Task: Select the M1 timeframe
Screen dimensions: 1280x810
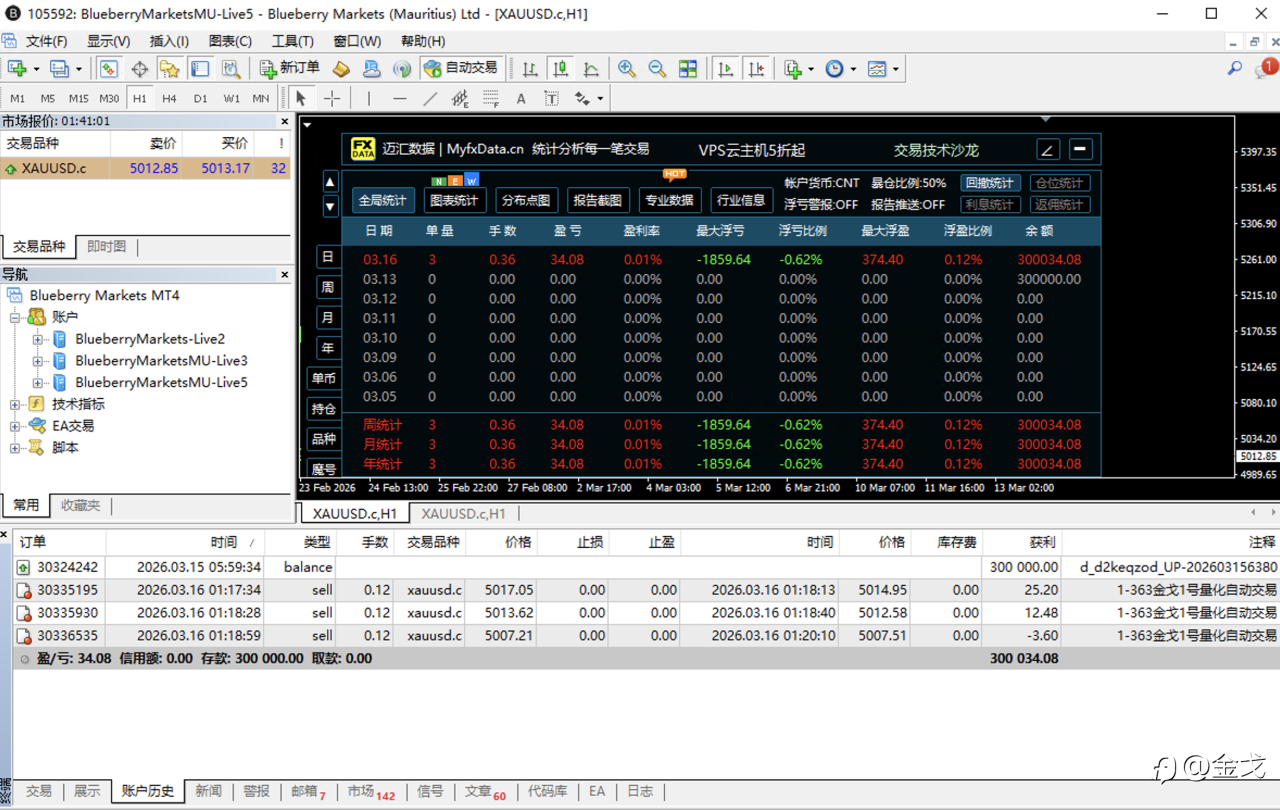Action: click(18, 98)
